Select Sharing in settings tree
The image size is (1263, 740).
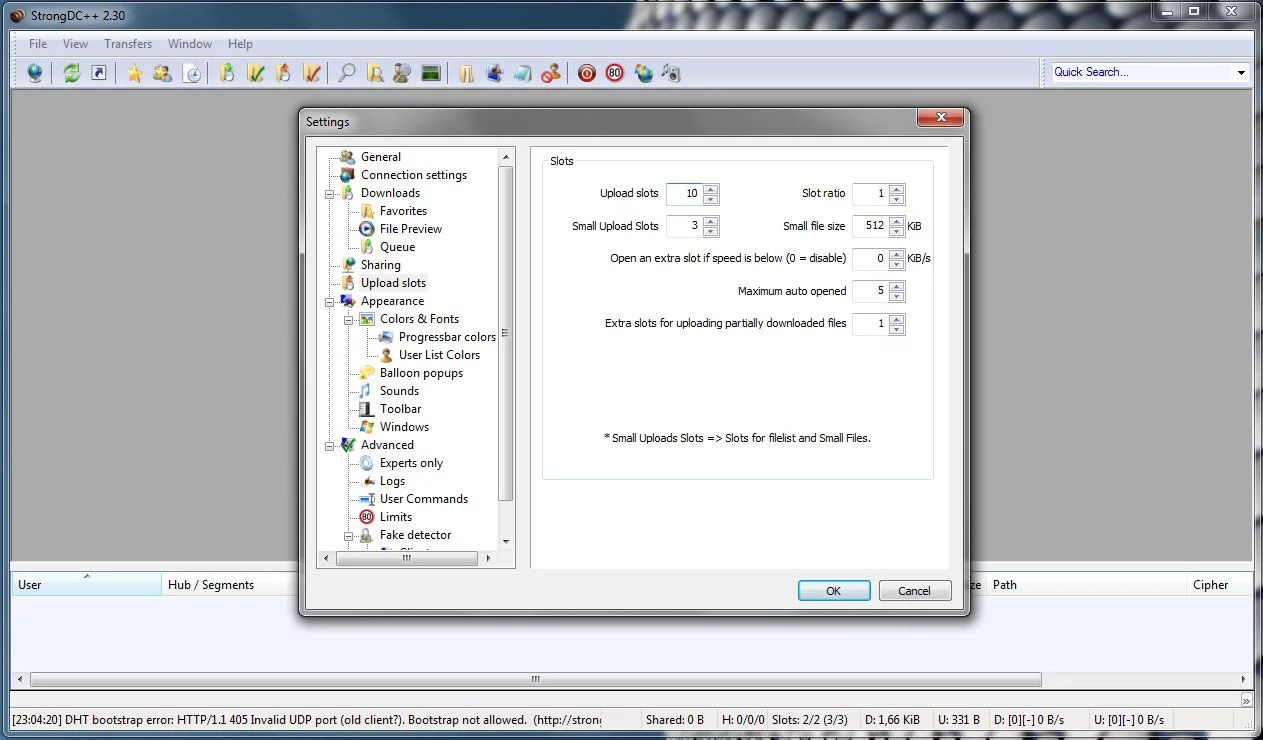coord(381,265)
